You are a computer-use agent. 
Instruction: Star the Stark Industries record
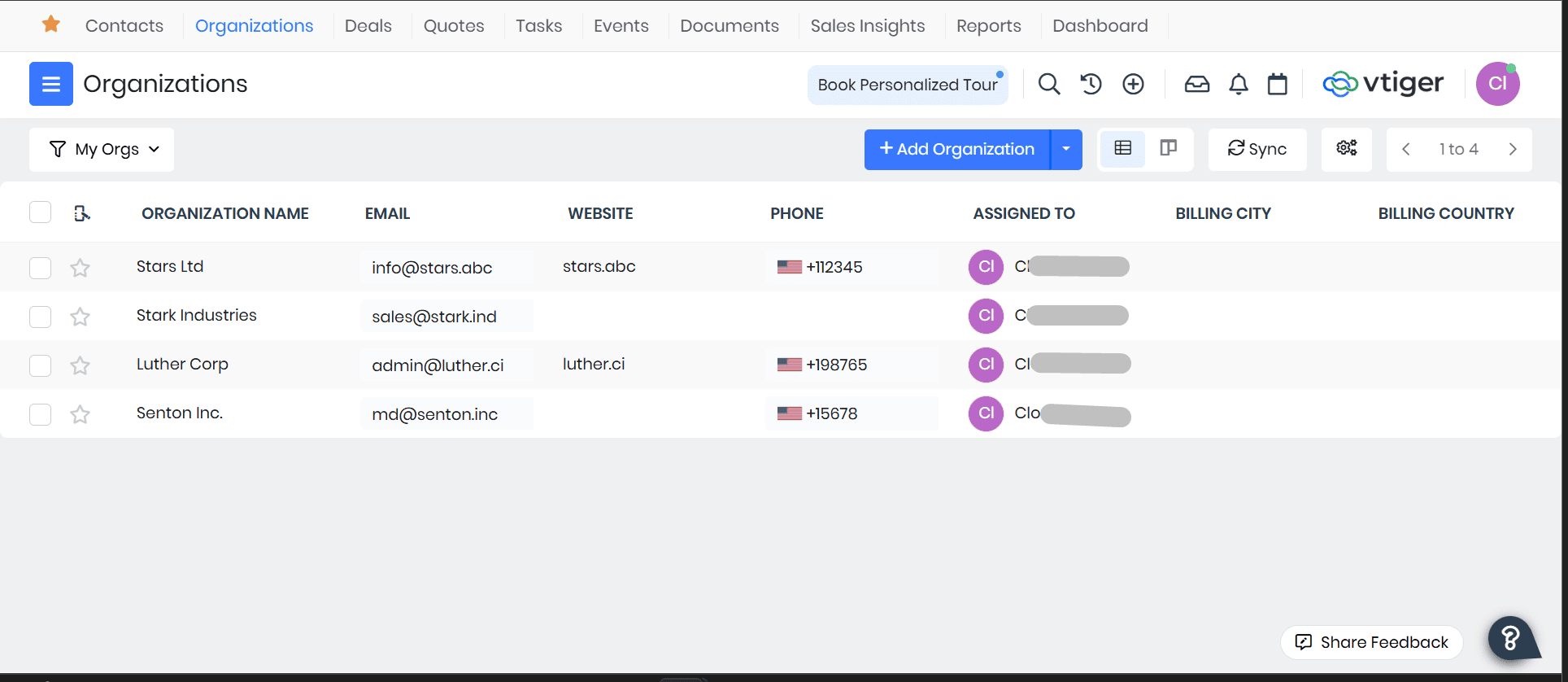click(x=80, y=317)
